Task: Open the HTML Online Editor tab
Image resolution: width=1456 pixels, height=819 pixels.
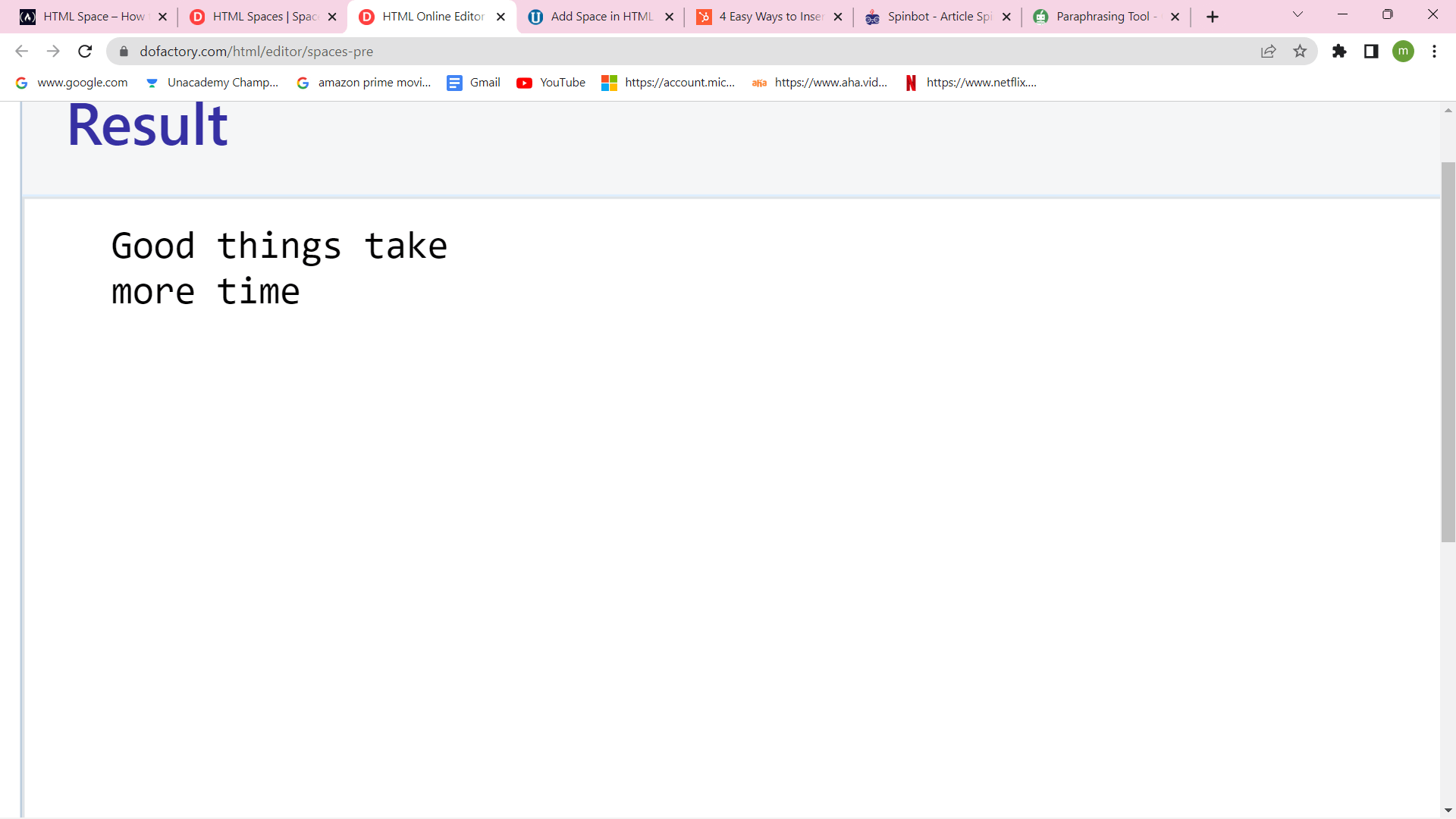Action: (434, 16)
